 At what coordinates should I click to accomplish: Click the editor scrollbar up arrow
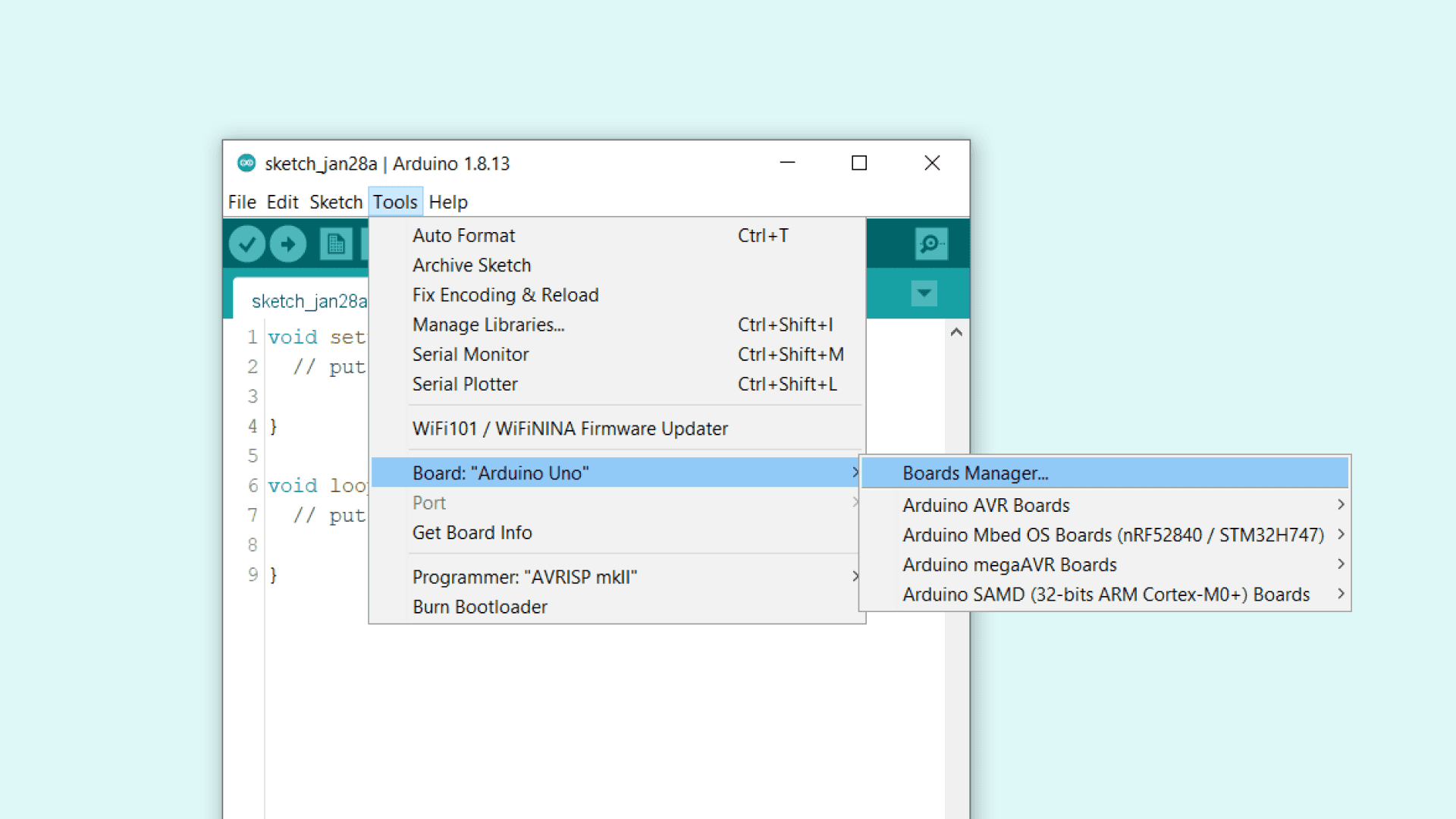(x=956, y=332)
